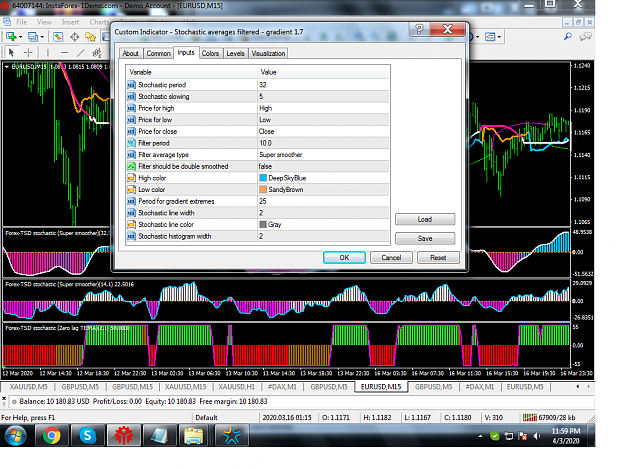Edit the Filter period value 10.0
The width and height of the screenshot is (625, 469).
323,143
